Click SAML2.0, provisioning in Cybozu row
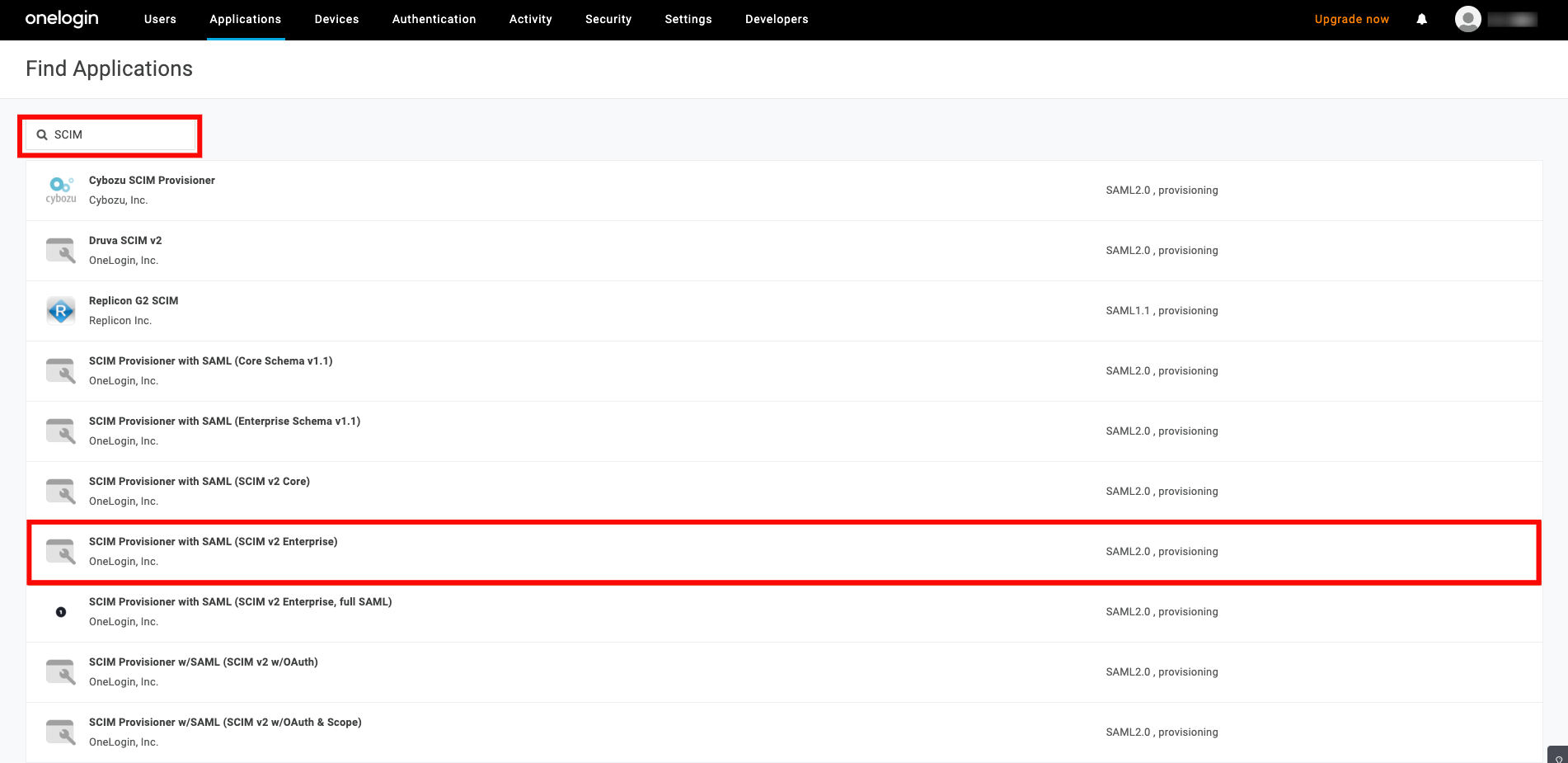 click(x=1162, y=190)
